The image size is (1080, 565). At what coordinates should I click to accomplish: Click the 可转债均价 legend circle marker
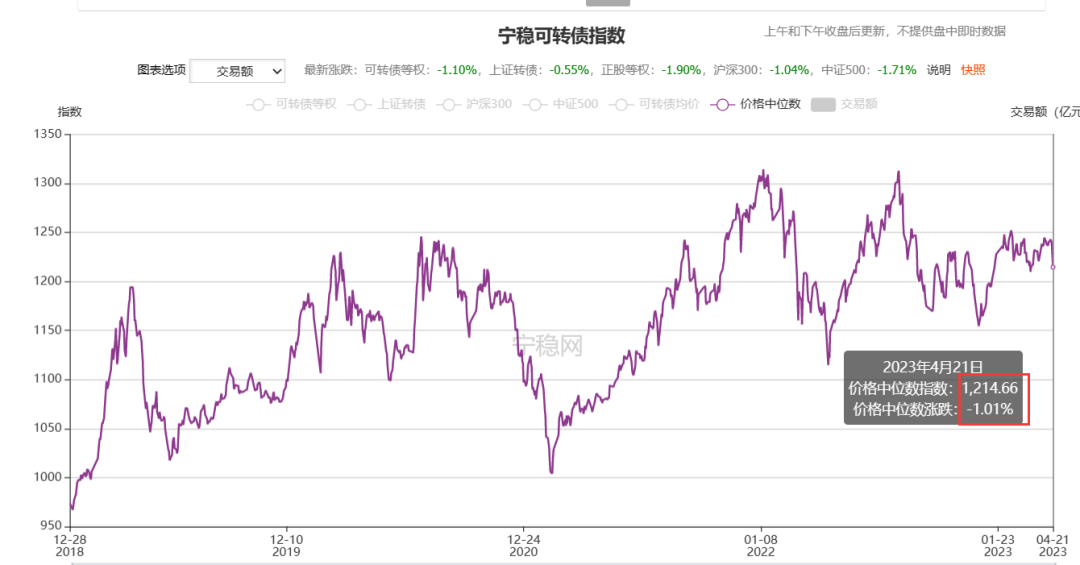pyautogui.click(x=621, y=105)
